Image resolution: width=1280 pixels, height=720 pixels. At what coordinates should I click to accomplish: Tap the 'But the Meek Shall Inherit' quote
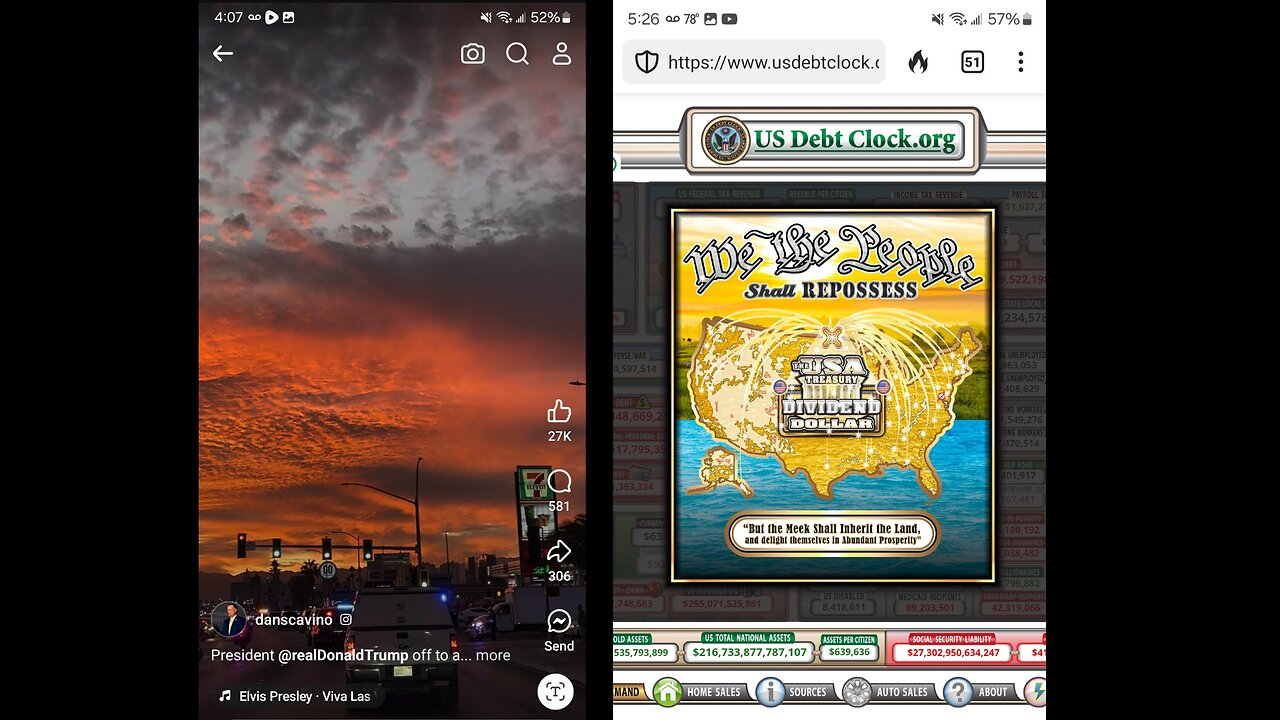[x=832, y=535]
